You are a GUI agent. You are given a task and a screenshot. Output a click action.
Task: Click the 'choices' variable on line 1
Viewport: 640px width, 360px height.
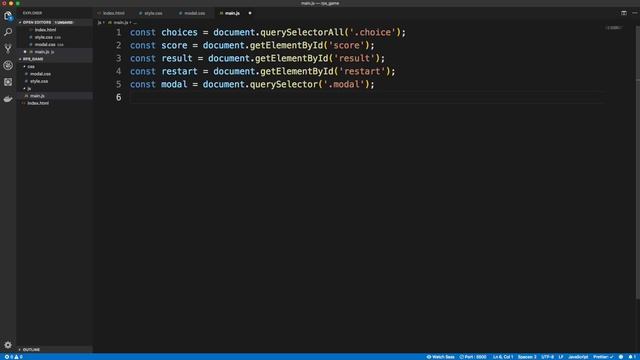[179, 32]
